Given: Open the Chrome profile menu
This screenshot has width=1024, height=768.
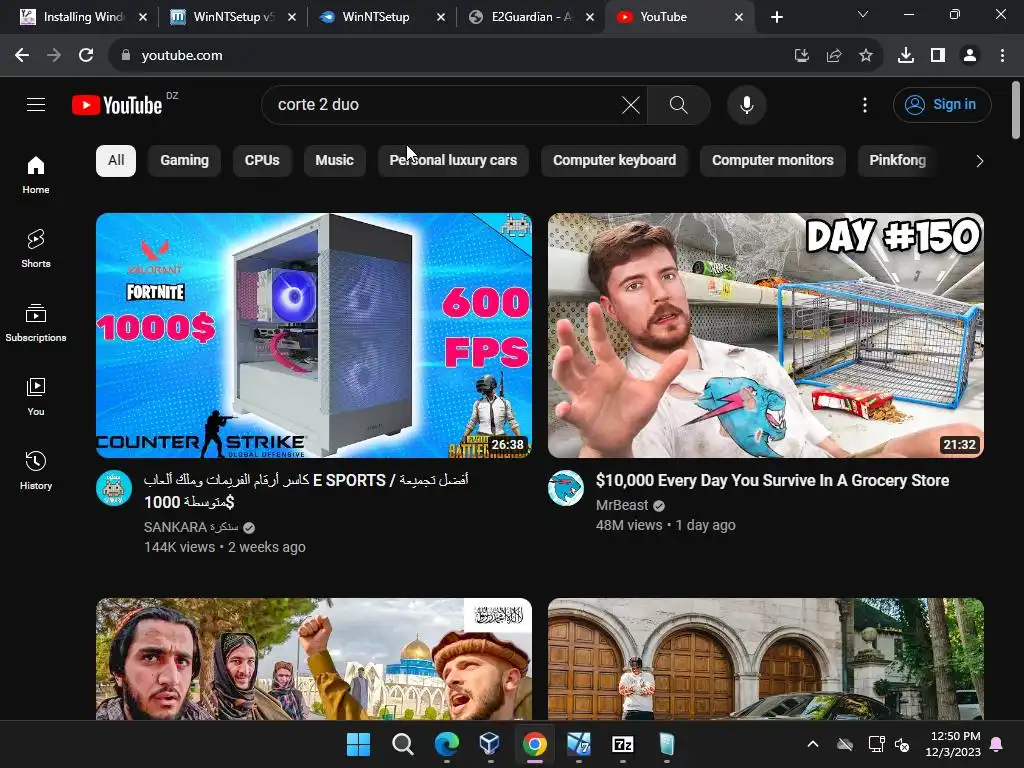Looking at the screenshot, I should 970,56.
